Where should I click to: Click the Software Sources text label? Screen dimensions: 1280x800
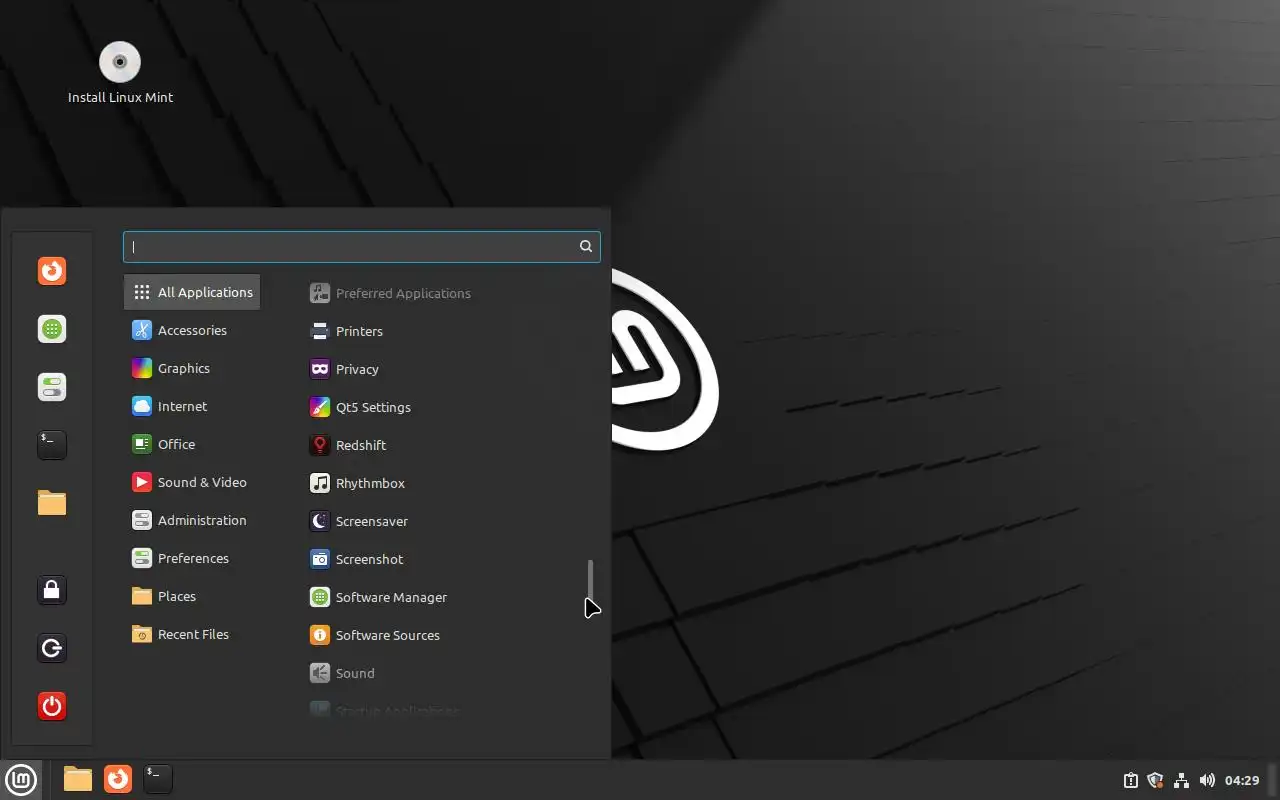pos(388,635)
